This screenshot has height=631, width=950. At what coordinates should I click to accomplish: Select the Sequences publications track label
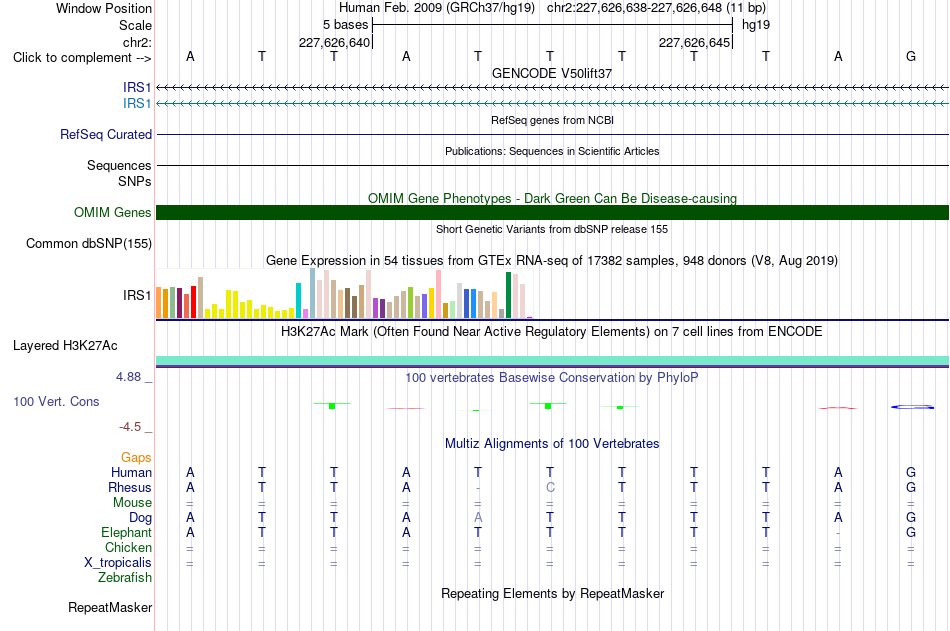click(119, 165)
